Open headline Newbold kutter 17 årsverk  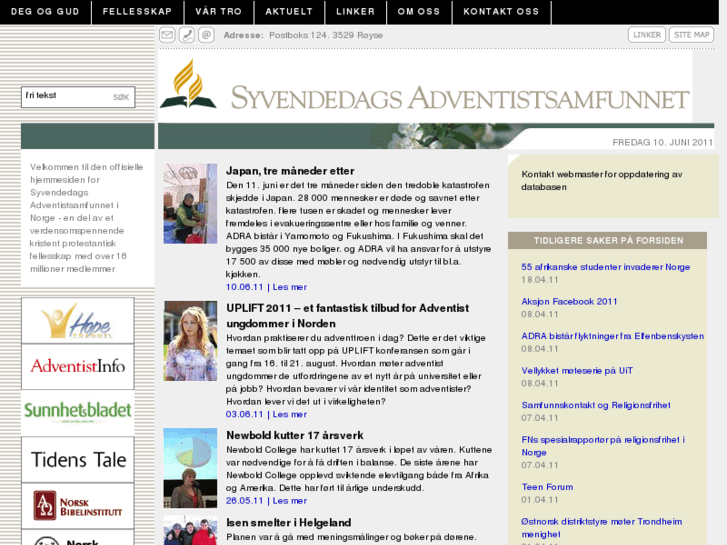tap(295, 435)
